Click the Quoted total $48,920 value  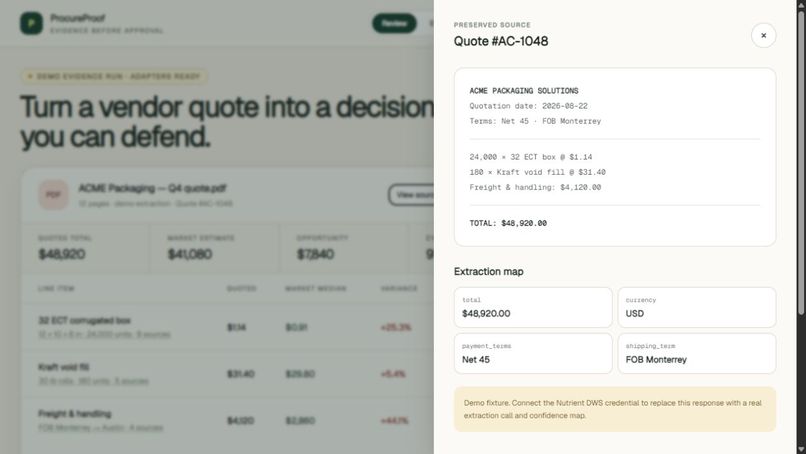point(62,254)
